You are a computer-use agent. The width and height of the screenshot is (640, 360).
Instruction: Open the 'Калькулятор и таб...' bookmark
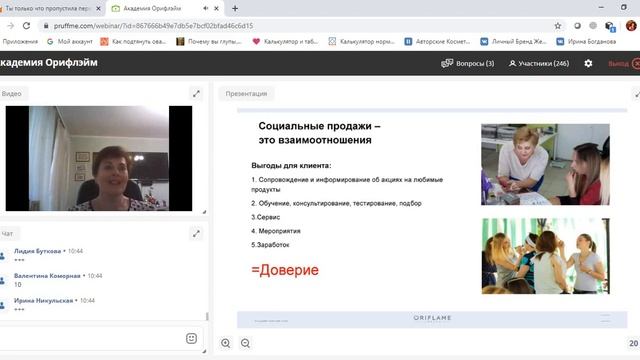pos(285,42)
